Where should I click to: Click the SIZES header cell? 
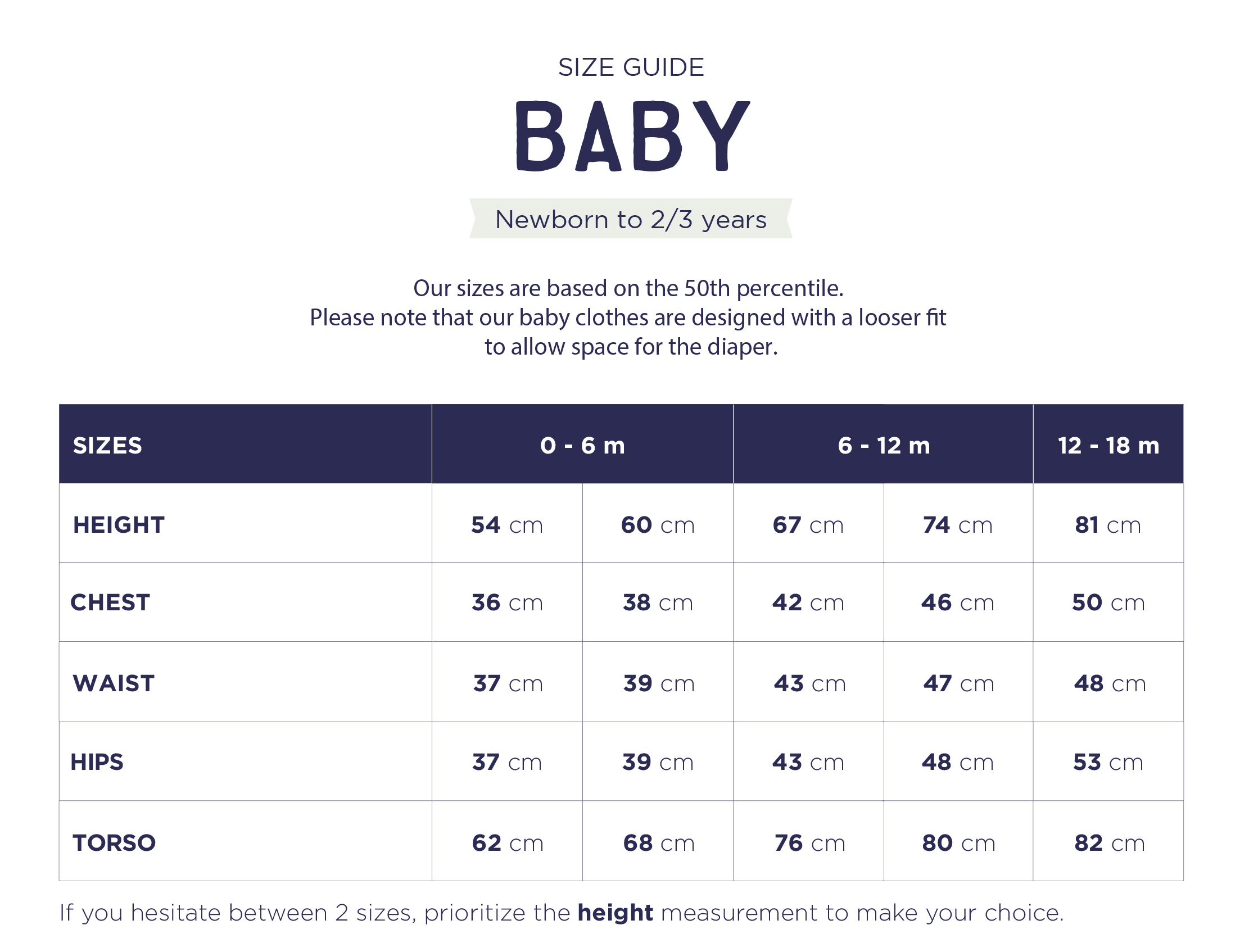[x=108, y=446]
